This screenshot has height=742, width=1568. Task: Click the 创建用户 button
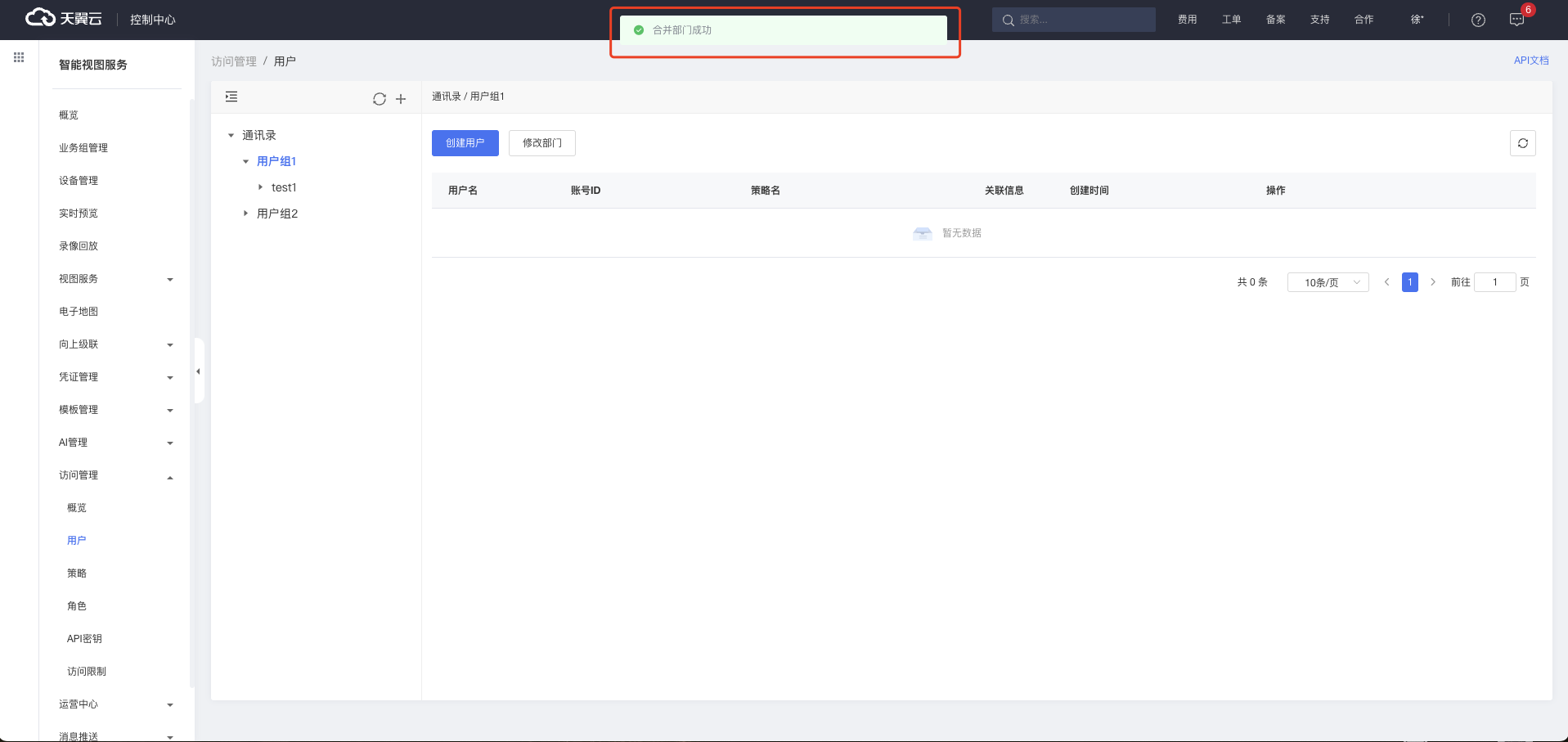click(x=465, y=143)
